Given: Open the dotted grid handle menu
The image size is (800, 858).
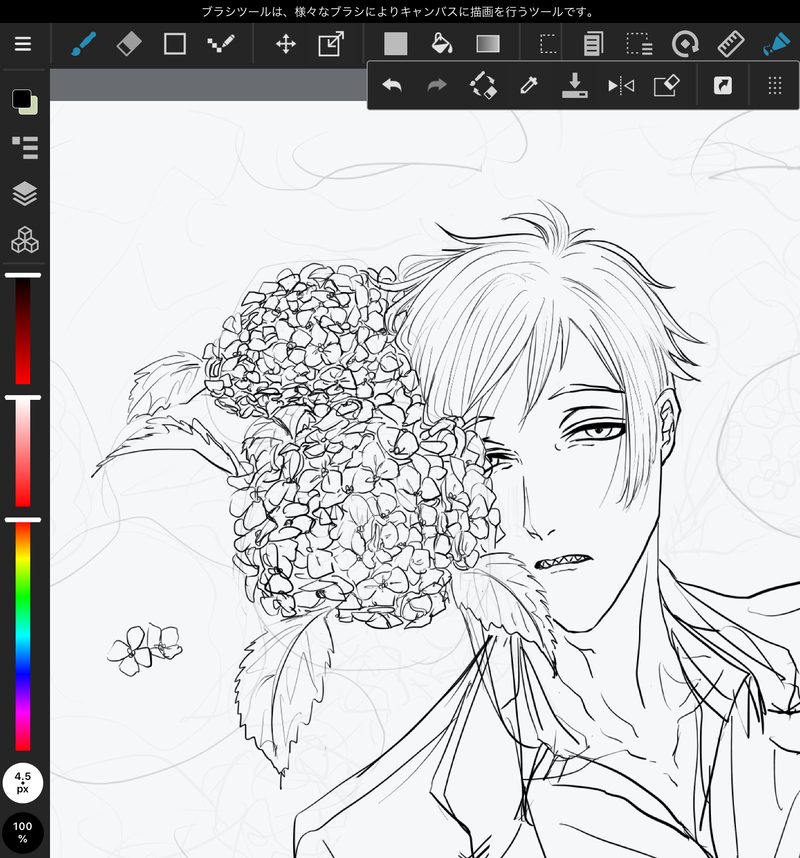Looking at the screenshot, I should (775, 85).
